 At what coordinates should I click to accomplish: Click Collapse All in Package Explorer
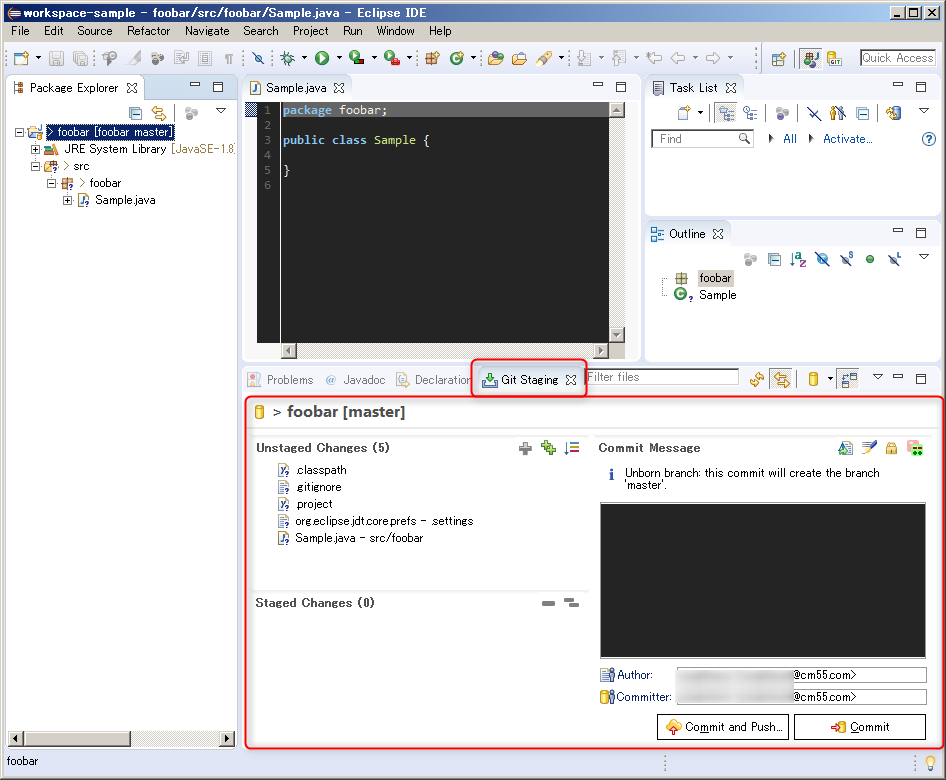(x=136, y=113)
